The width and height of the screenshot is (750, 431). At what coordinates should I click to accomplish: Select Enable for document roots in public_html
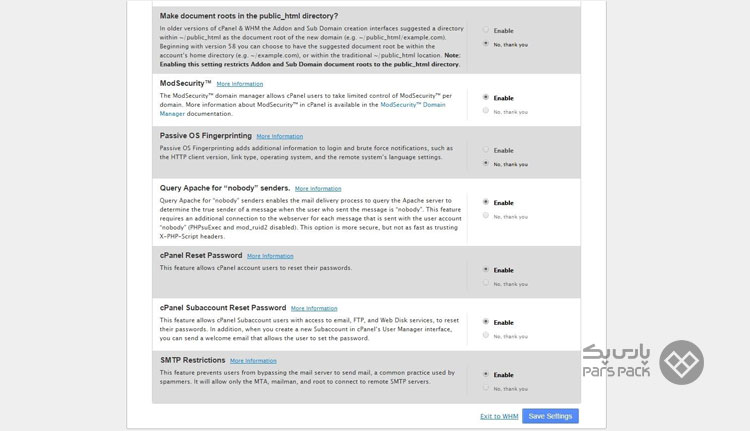click(485, 30)
